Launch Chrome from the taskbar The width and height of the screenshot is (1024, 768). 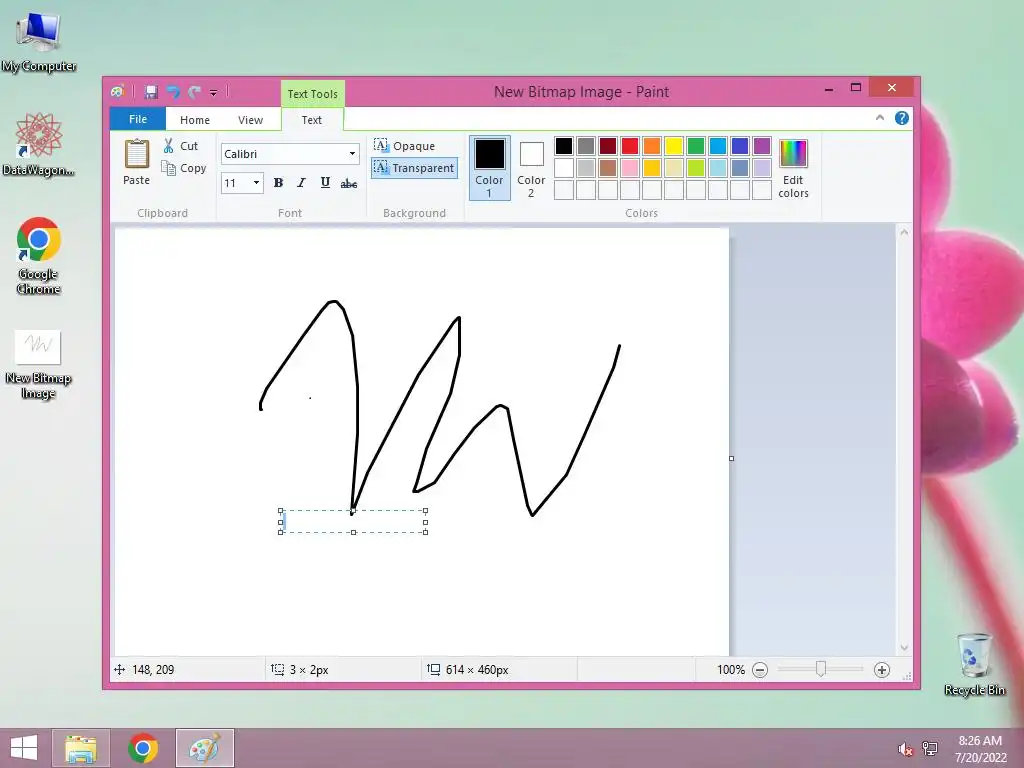pyautogui.click(x=143, y=748)
